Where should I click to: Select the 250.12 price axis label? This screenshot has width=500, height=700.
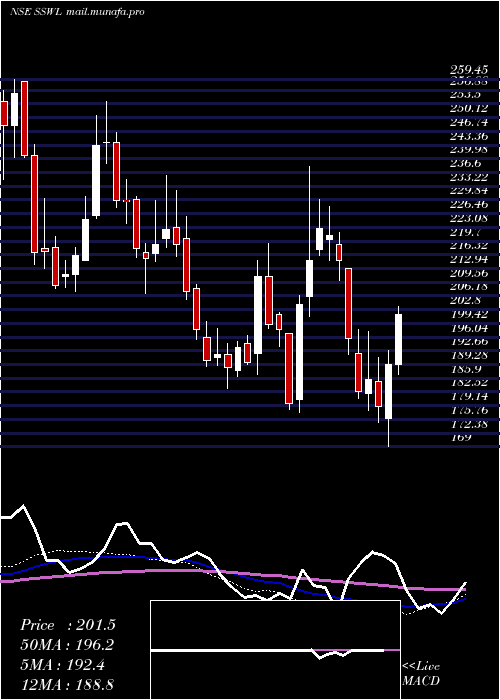click(468, 108)
